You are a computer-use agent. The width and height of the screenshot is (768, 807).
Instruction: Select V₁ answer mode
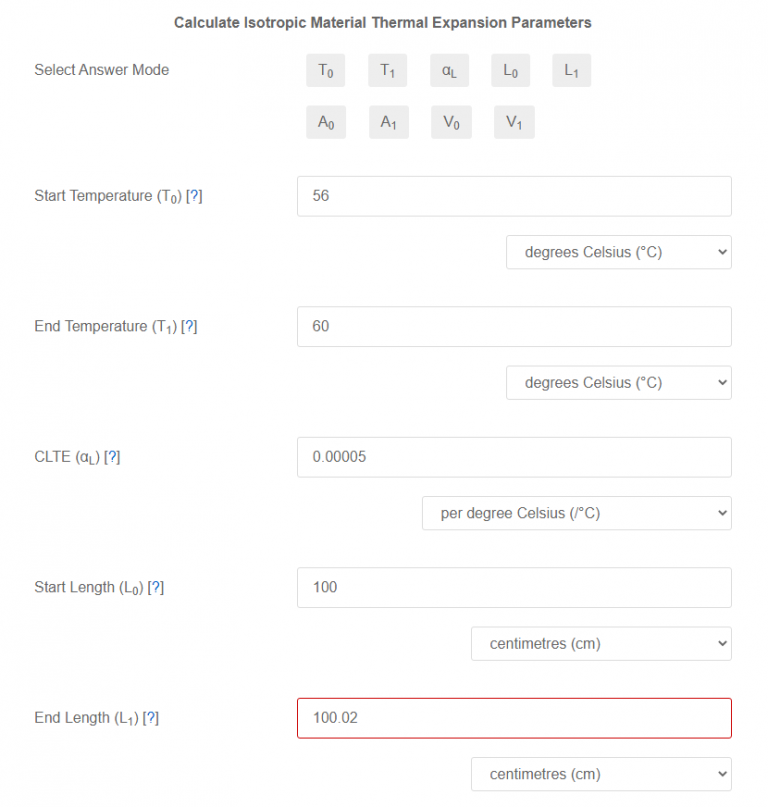[x=513, y=122]
